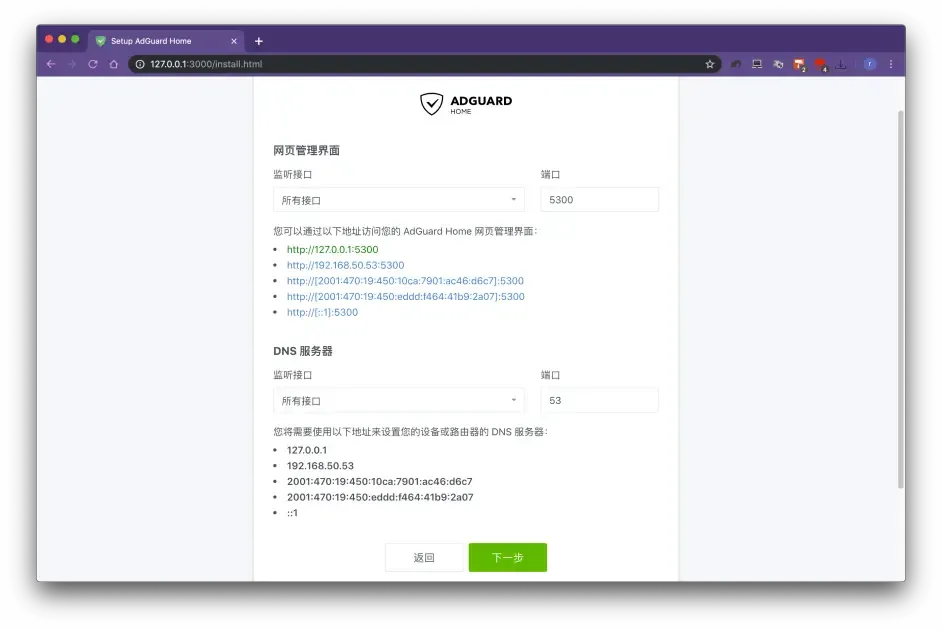Open the http://127.0.0.1:5300 link
Screen dimensions: 942x630
click(x=332, y=250)
